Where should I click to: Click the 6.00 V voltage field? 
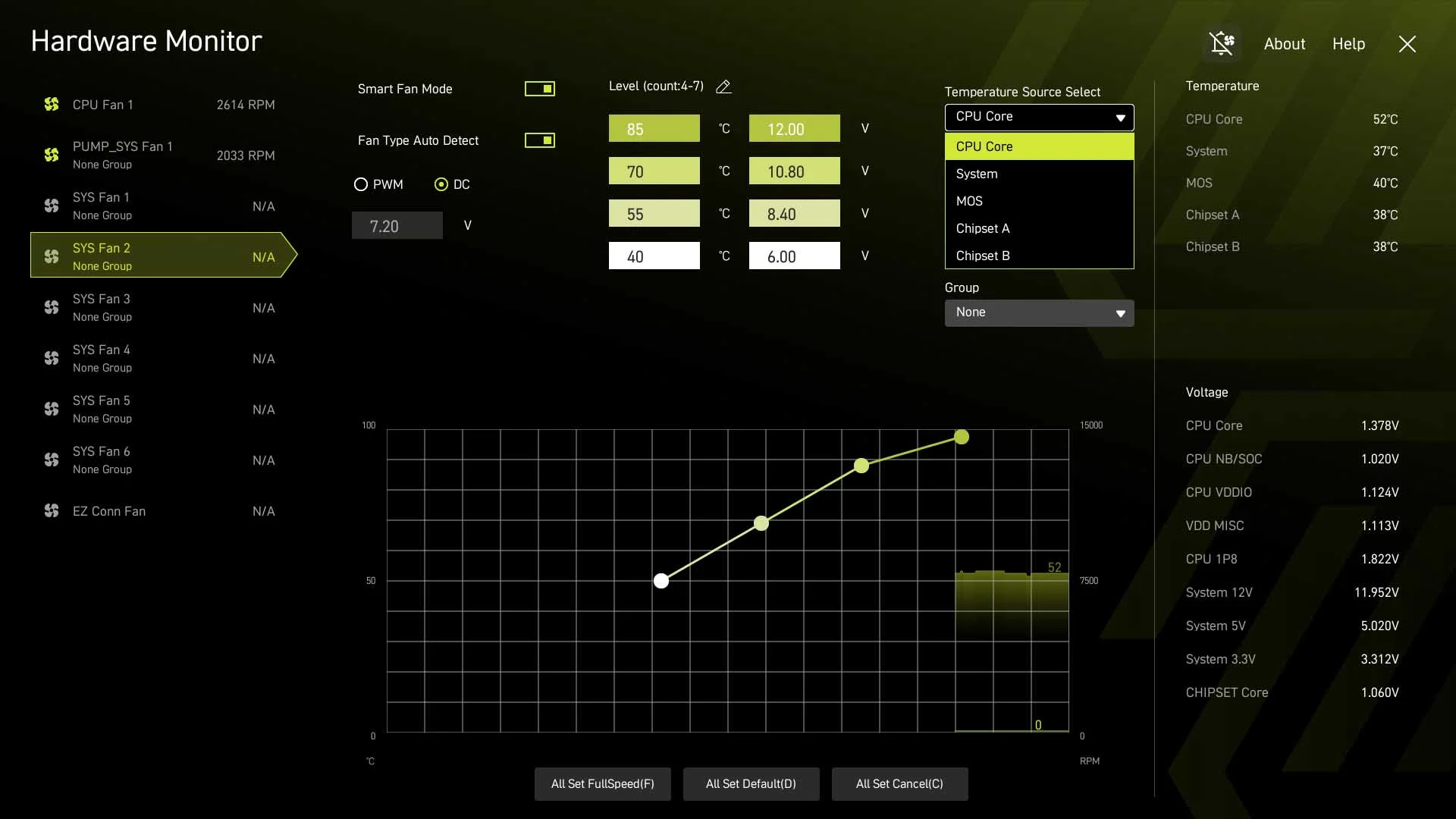click(x=795, y=256)
